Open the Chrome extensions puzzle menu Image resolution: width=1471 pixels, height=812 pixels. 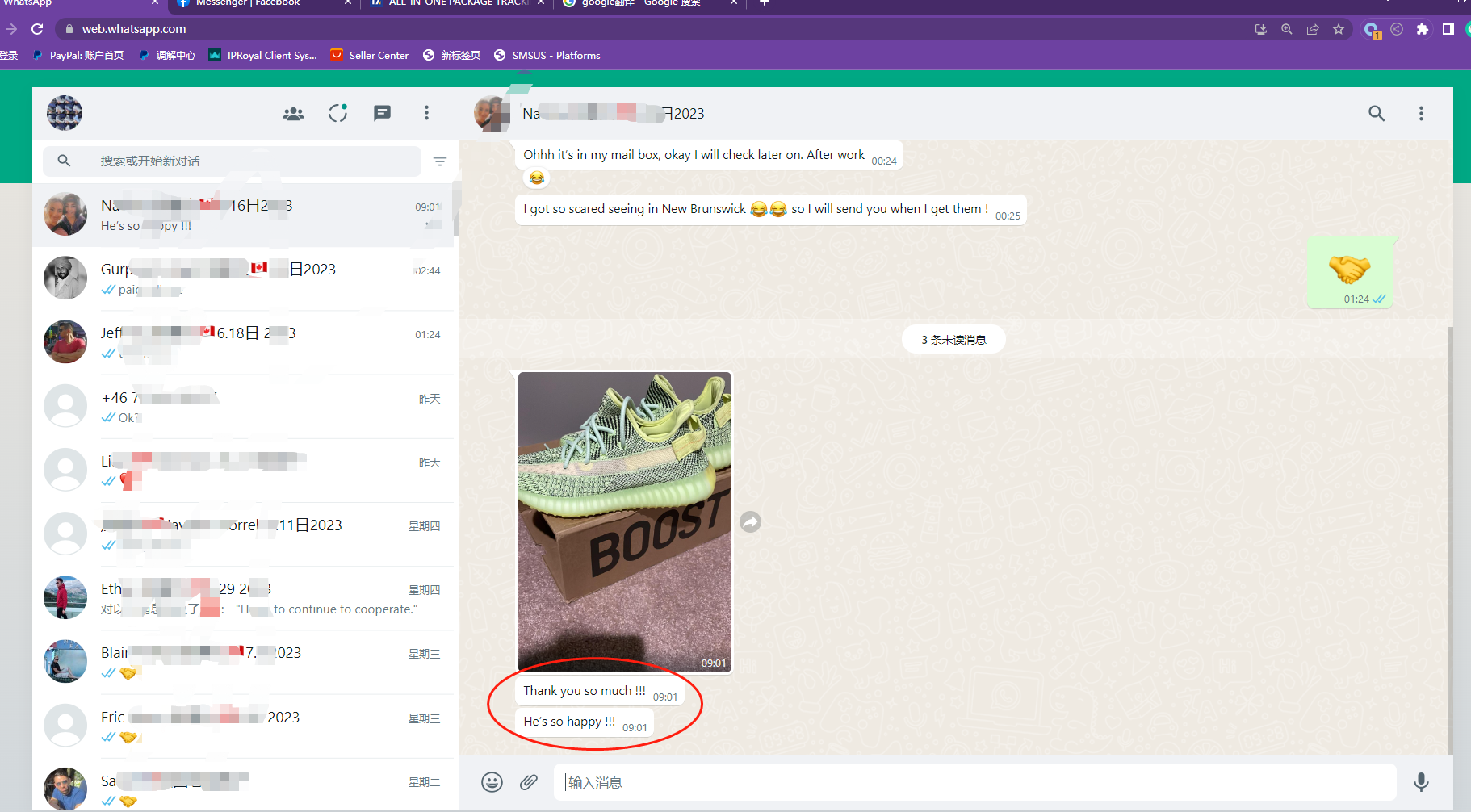coord(1423,29)
